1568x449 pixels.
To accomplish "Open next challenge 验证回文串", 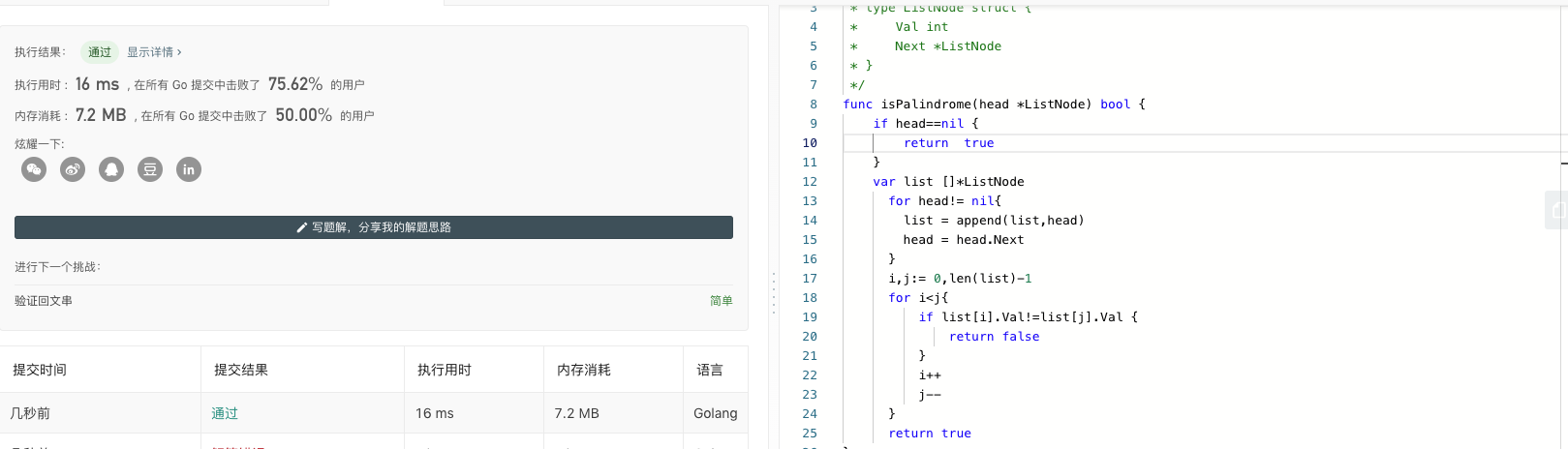I will pyautogui.click(x=44, y=301).
